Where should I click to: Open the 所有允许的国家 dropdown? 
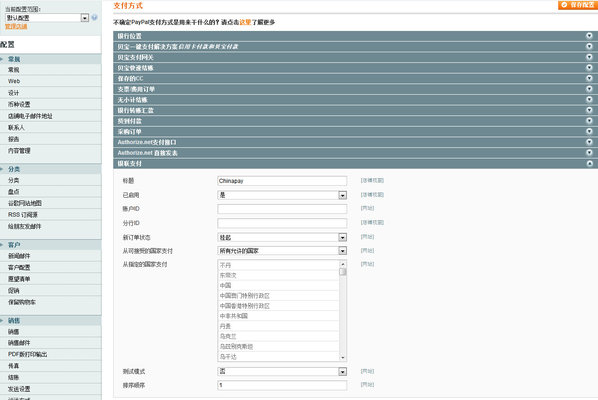(282, 251)
